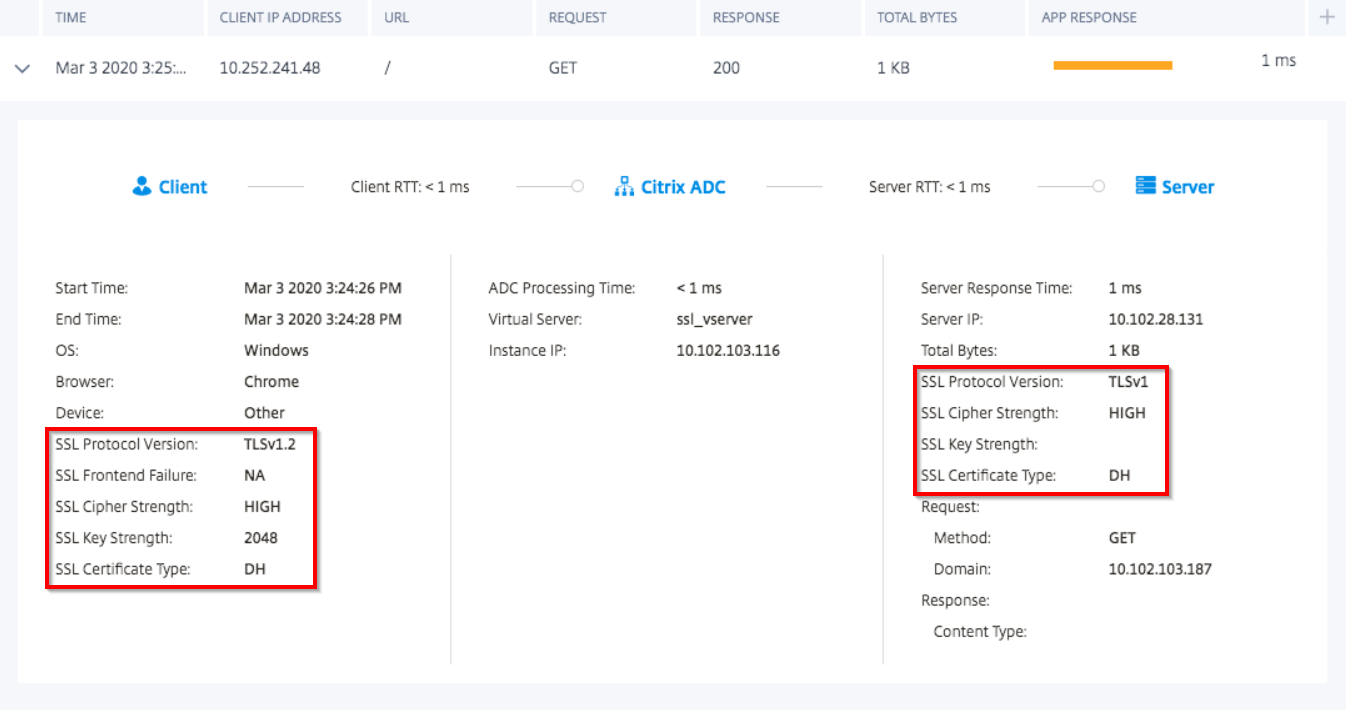Viewport: 1346px width, 710px height.
Task: Click the orange app response time bar
Action: 1112,66
